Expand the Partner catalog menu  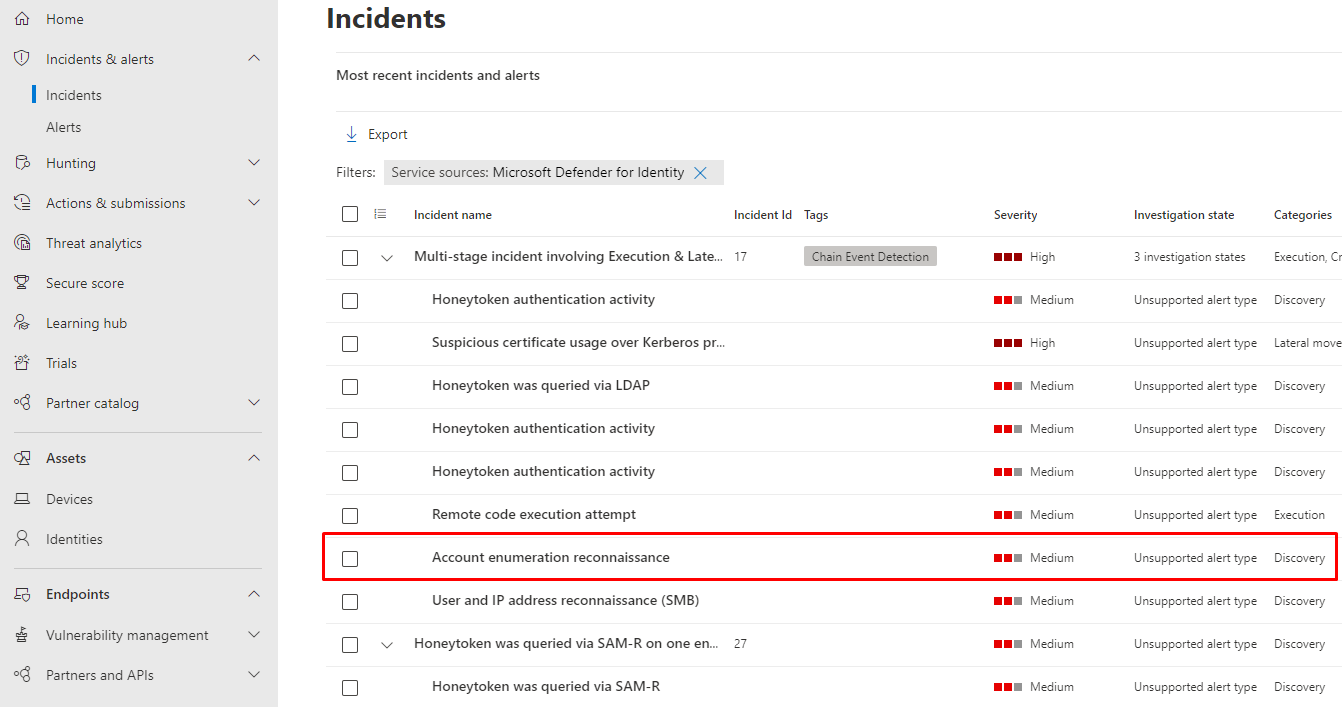[254, 403]
